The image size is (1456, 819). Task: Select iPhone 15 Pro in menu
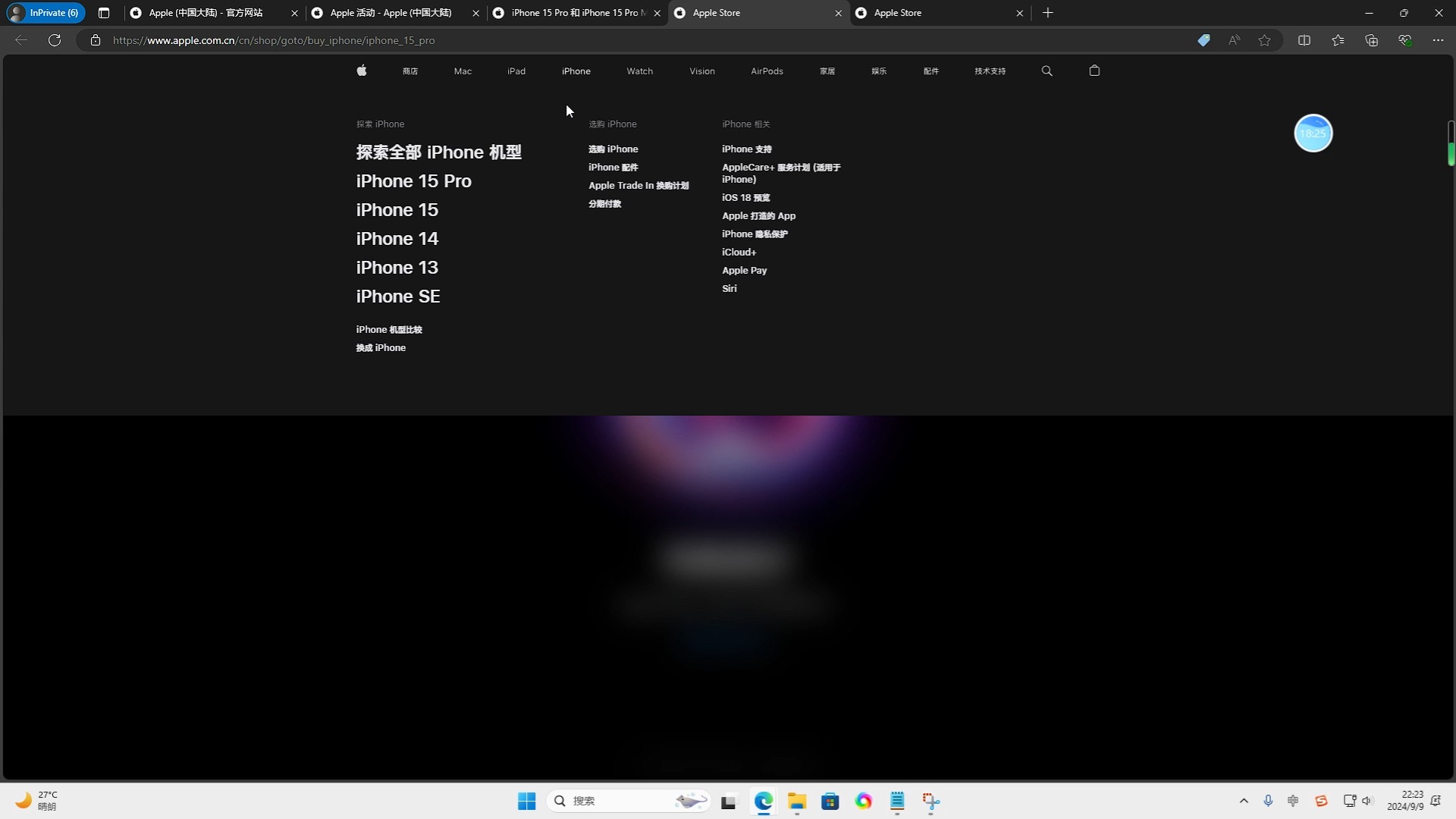pyautogui.click(x=414, y=181)
